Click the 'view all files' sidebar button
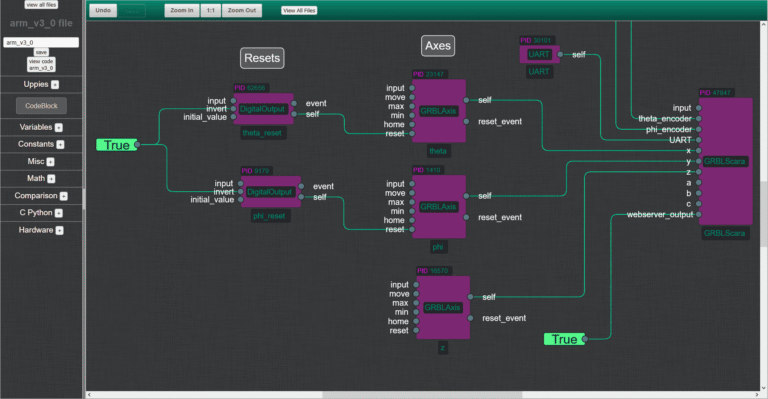Image resolution: width=768 pixels, height=399 pixels. 41,4
